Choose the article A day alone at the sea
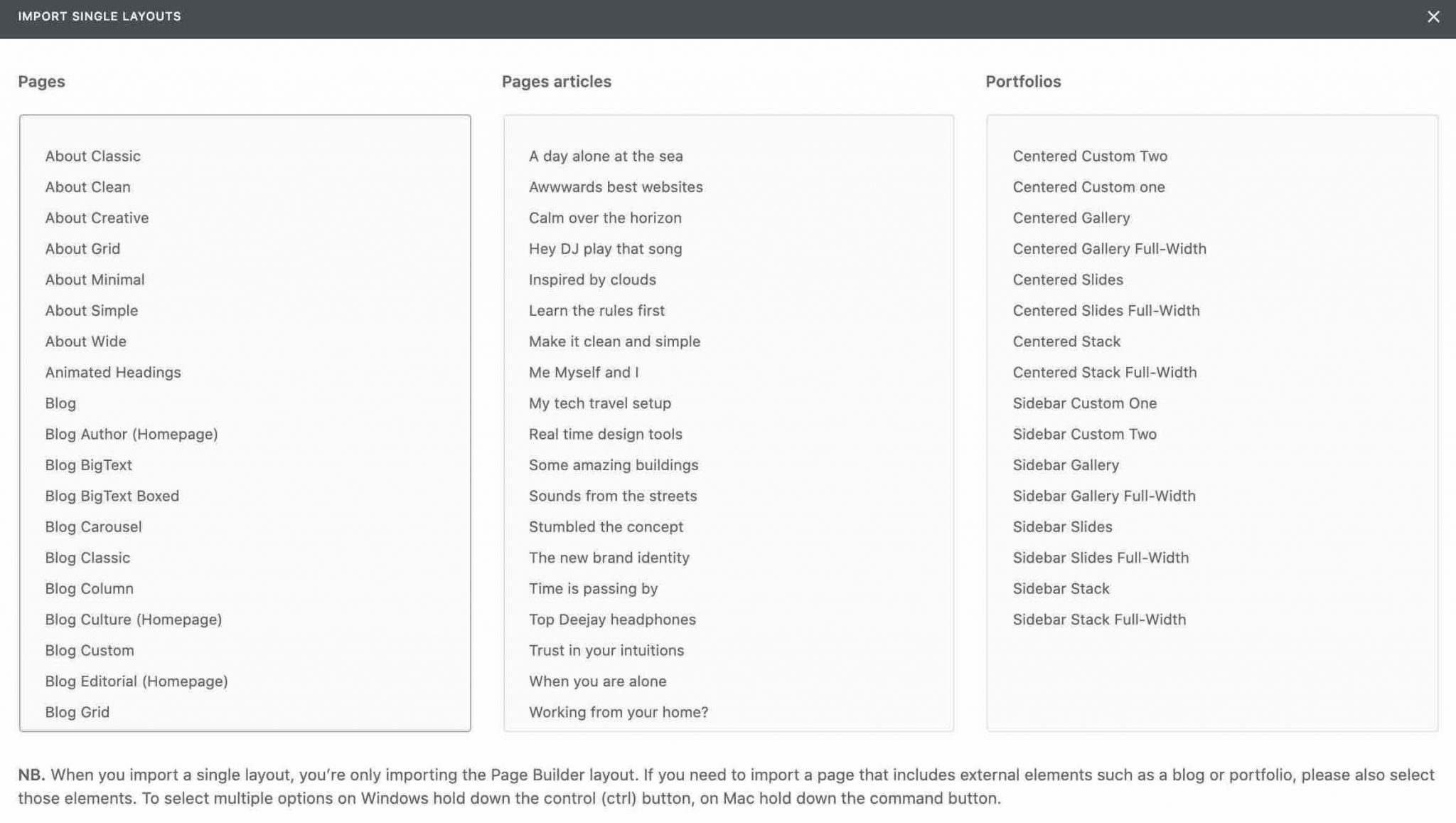1456x823 pixels. pyautogui.click(x=606, y=156)
